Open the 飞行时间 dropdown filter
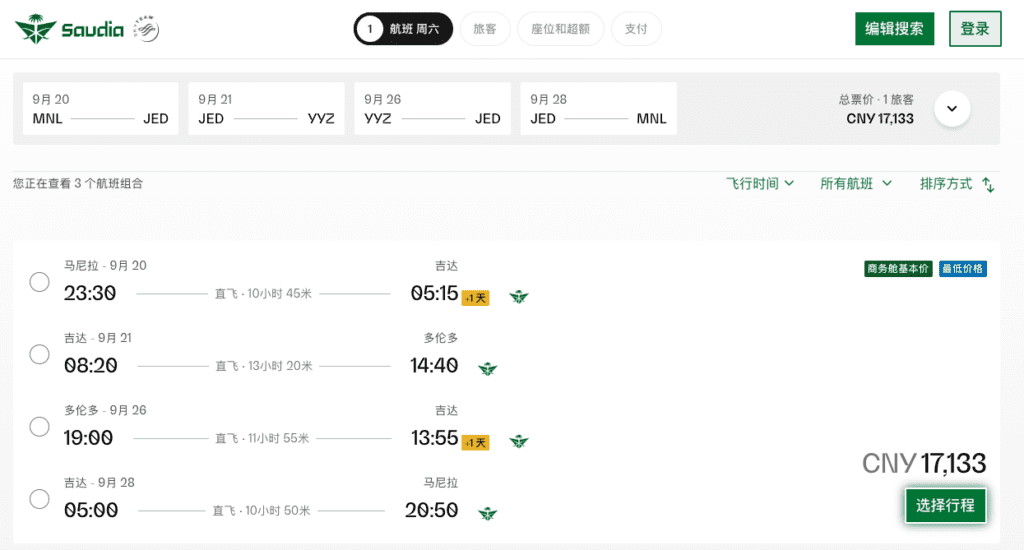This screenshot has height=550, width=1024. [x=760, y=184]
